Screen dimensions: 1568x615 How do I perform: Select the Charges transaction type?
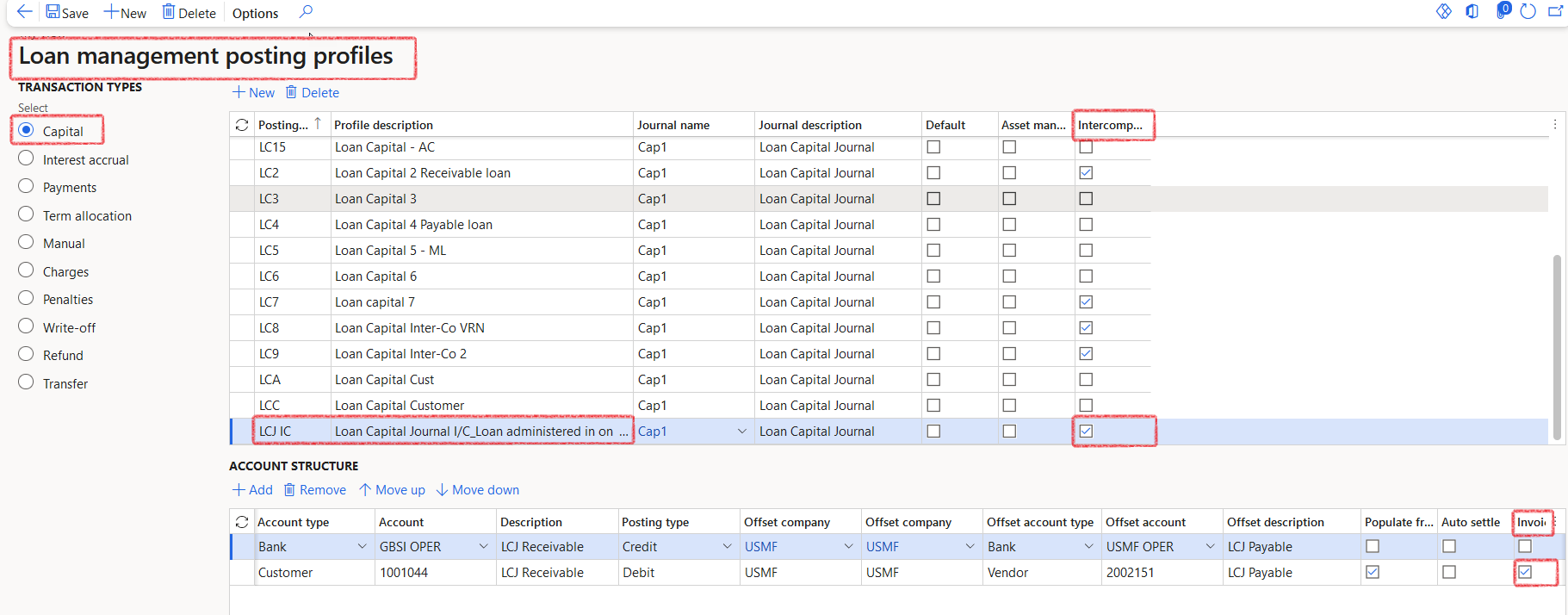tap(27, 270)
